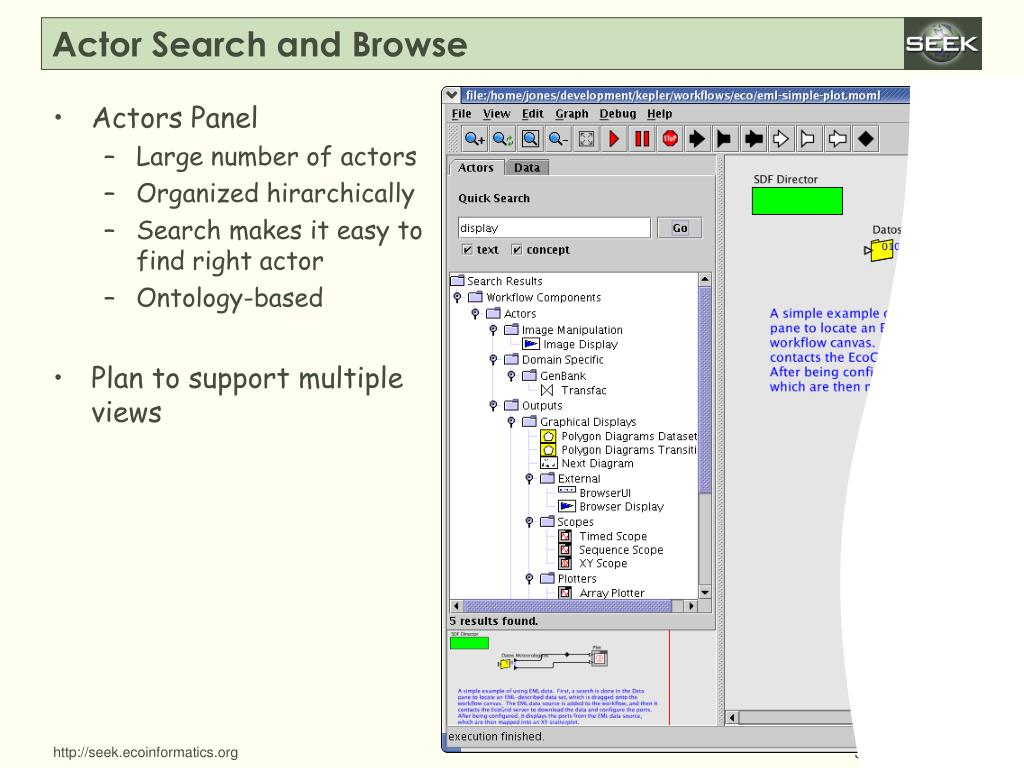Screen dimensions: 1024x768
Task: Collapse the Workflow Components node
Action: click(457, 298)
